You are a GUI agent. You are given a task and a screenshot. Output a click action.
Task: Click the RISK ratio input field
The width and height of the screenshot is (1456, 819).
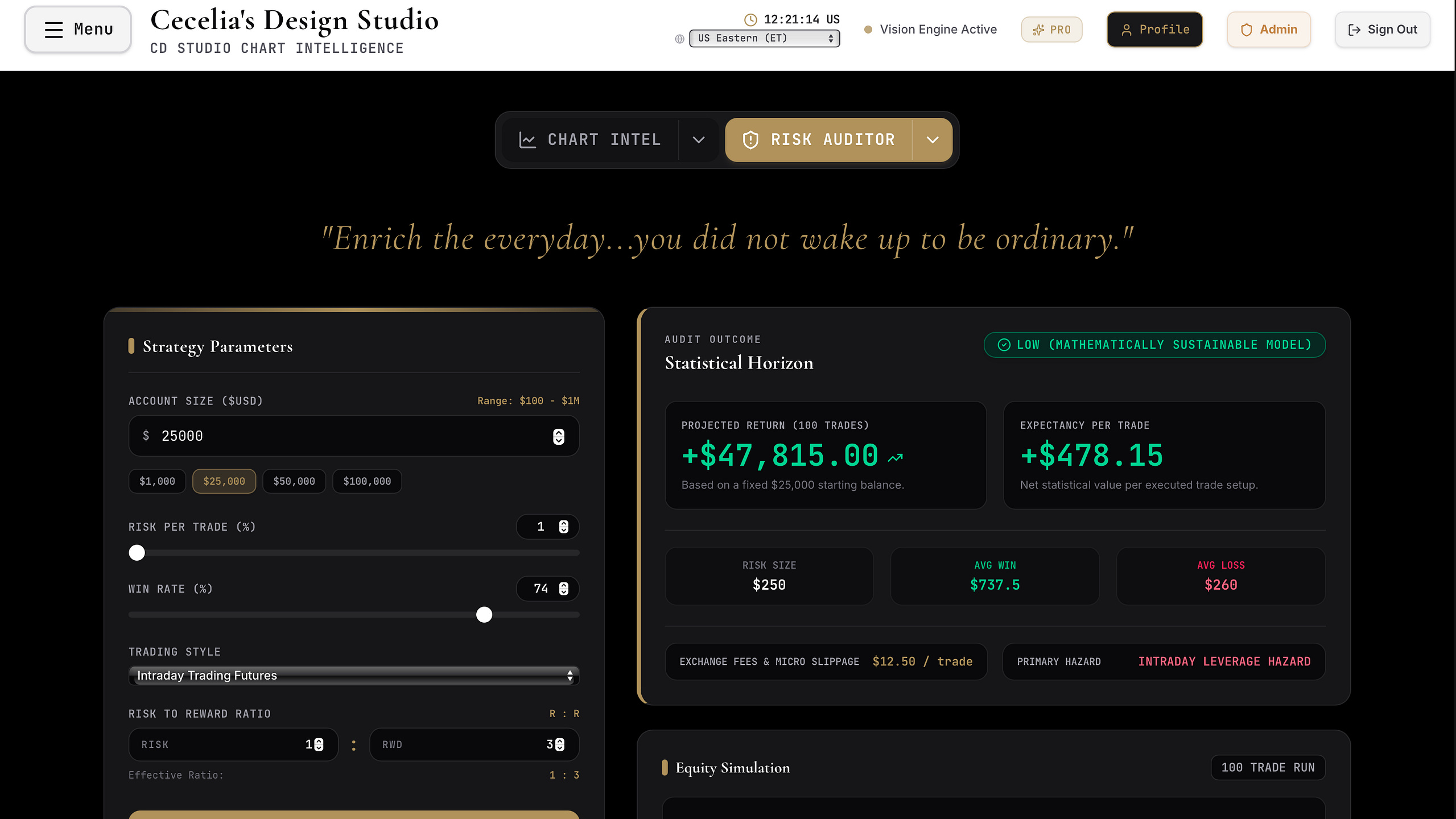click(x=233, y=744)
